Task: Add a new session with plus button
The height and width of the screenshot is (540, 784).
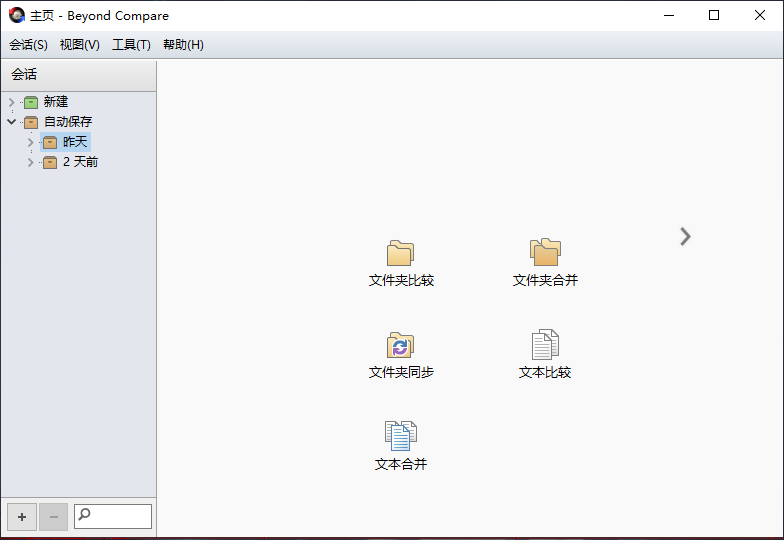Action: (x=22, y=517)
